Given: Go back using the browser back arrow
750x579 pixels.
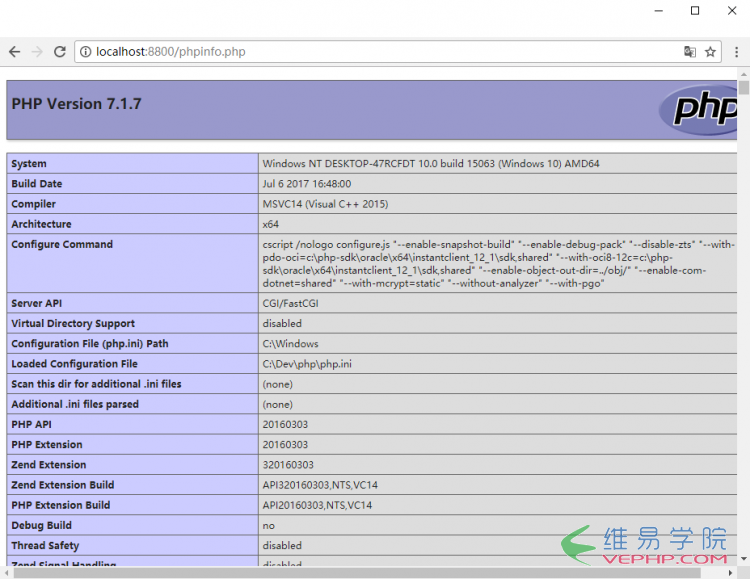Looking at the screenshot, I should pos(15,52).
